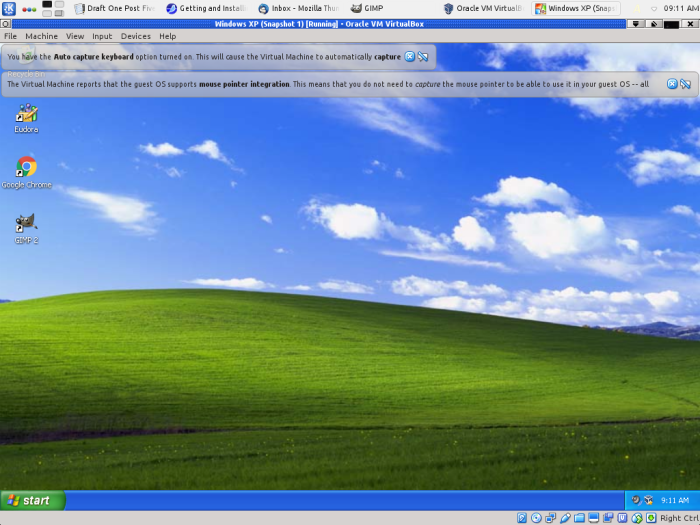Click the keyboard capture green arrow icon
The width and height of the screenshot is (700, 525).
tap(651, 518)
